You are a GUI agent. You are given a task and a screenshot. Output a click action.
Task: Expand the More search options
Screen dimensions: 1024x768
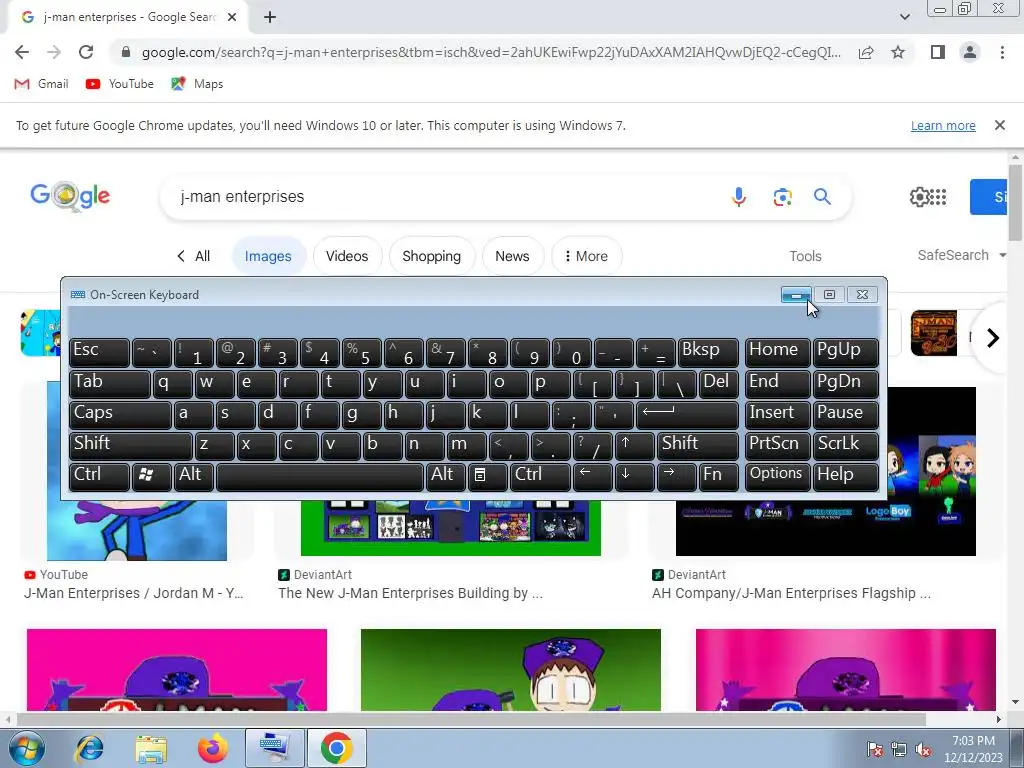click(x=586, y=256)
